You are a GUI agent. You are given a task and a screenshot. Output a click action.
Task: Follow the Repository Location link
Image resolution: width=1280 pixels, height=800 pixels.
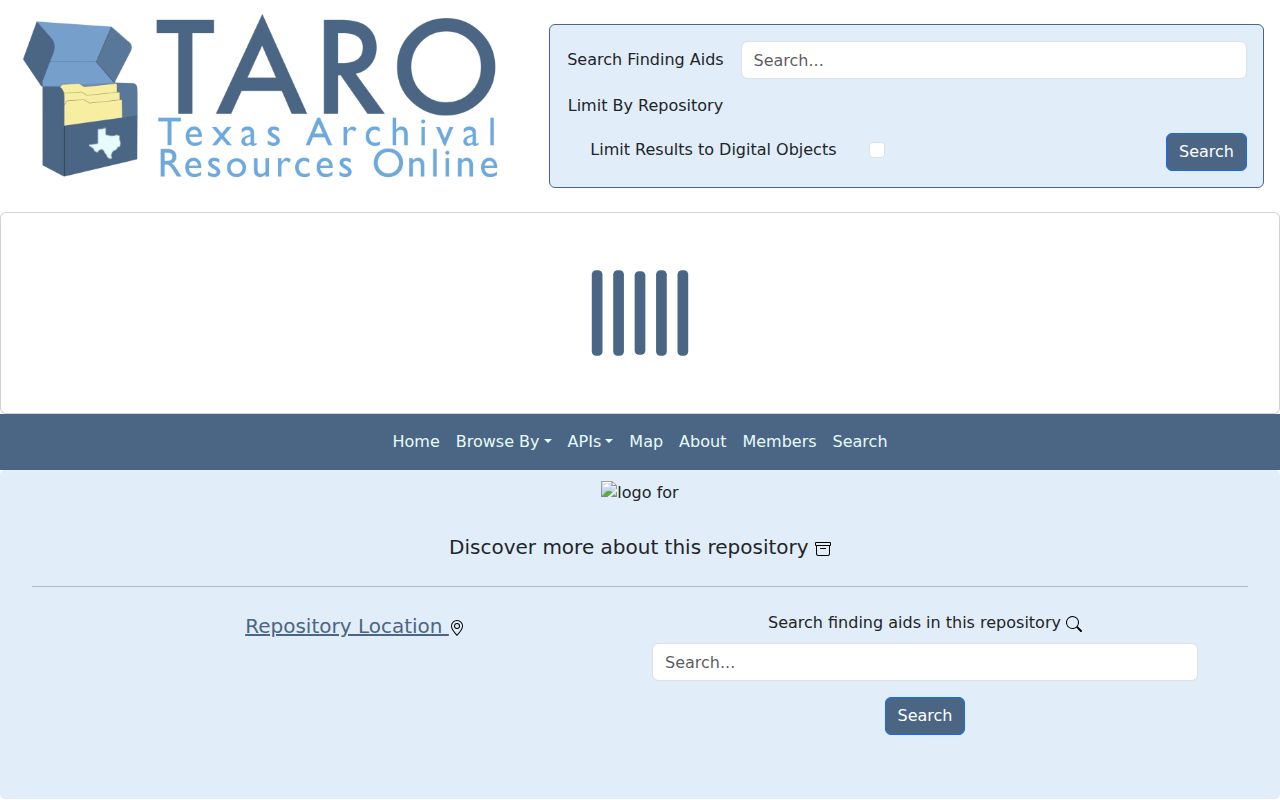coord(346,626)
